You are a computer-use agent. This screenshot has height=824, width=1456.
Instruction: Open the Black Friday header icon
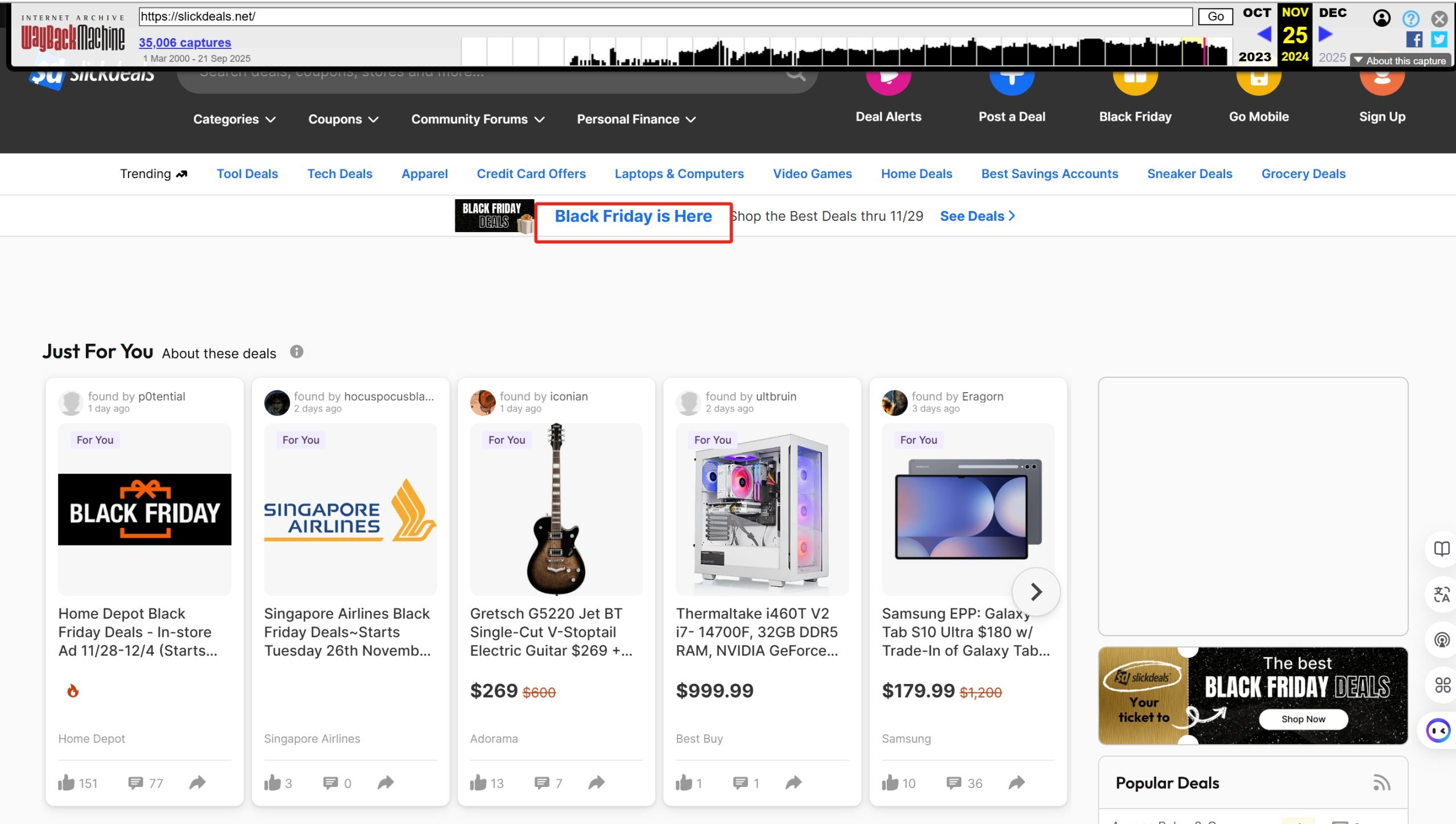click(1135, 81)
